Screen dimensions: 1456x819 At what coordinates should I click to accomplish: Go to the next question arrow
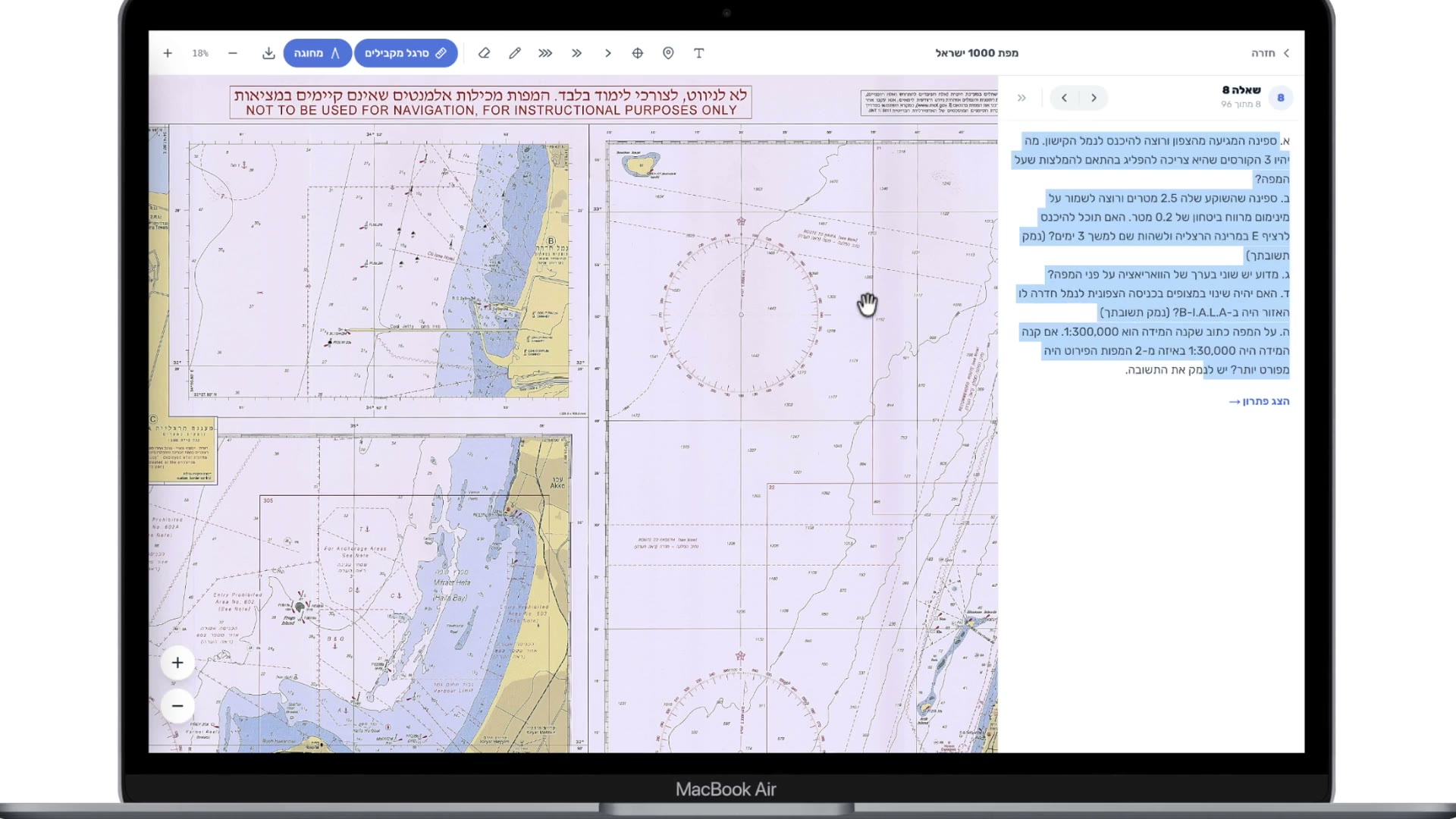(1064, 98)
